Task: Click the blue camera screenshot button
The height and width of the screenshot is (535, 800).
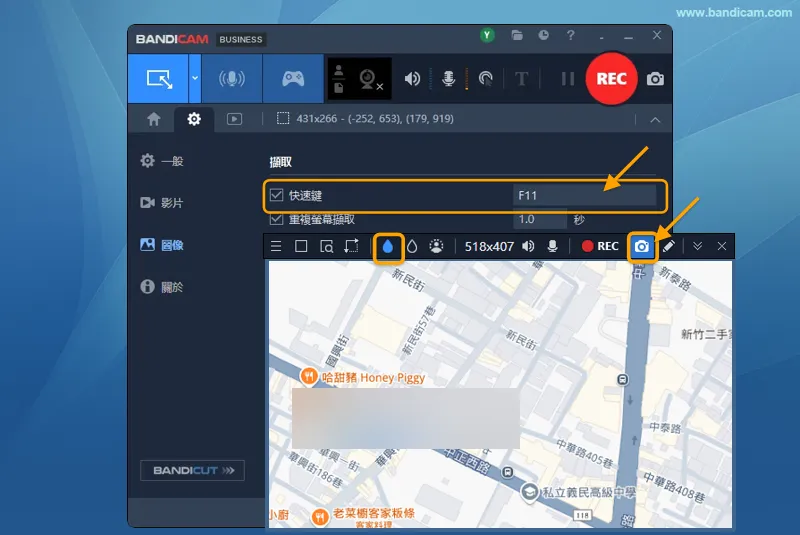Action: click(641, 246)
